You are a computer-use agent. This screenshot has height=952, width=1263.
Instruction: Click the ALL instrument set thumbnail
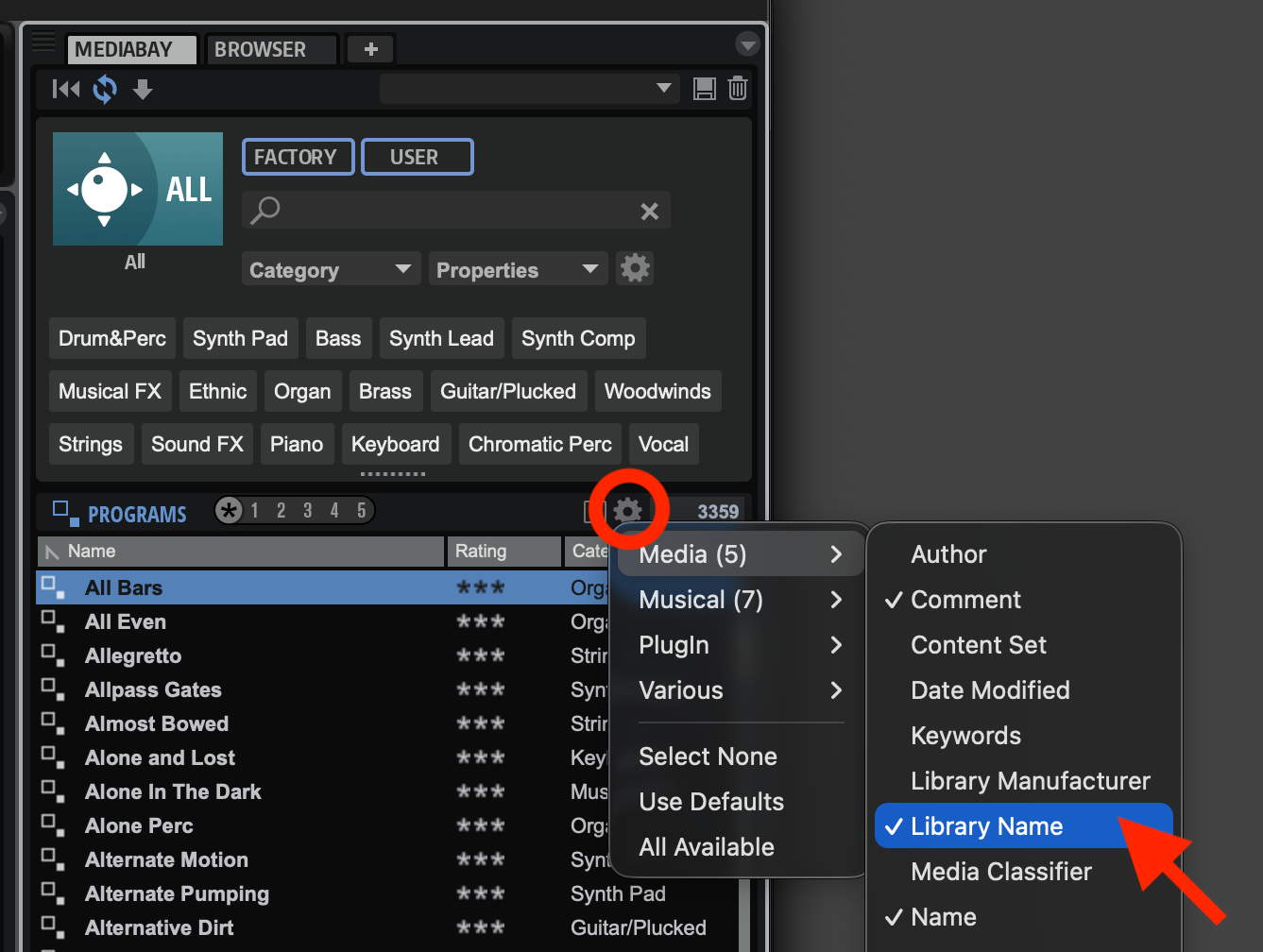138,189
